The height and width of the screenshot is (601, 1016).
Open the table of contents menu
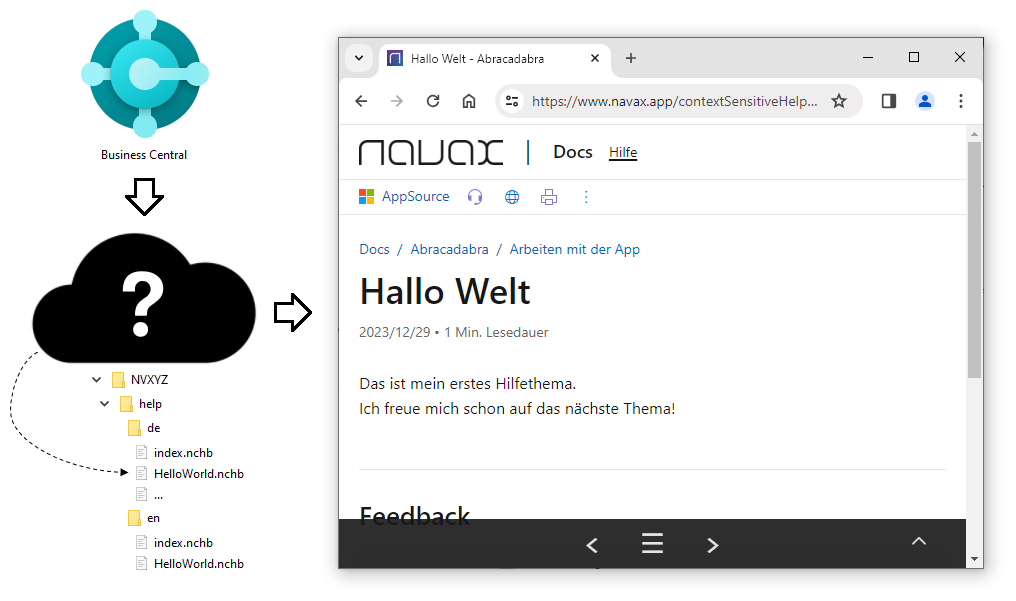point(652,543)
